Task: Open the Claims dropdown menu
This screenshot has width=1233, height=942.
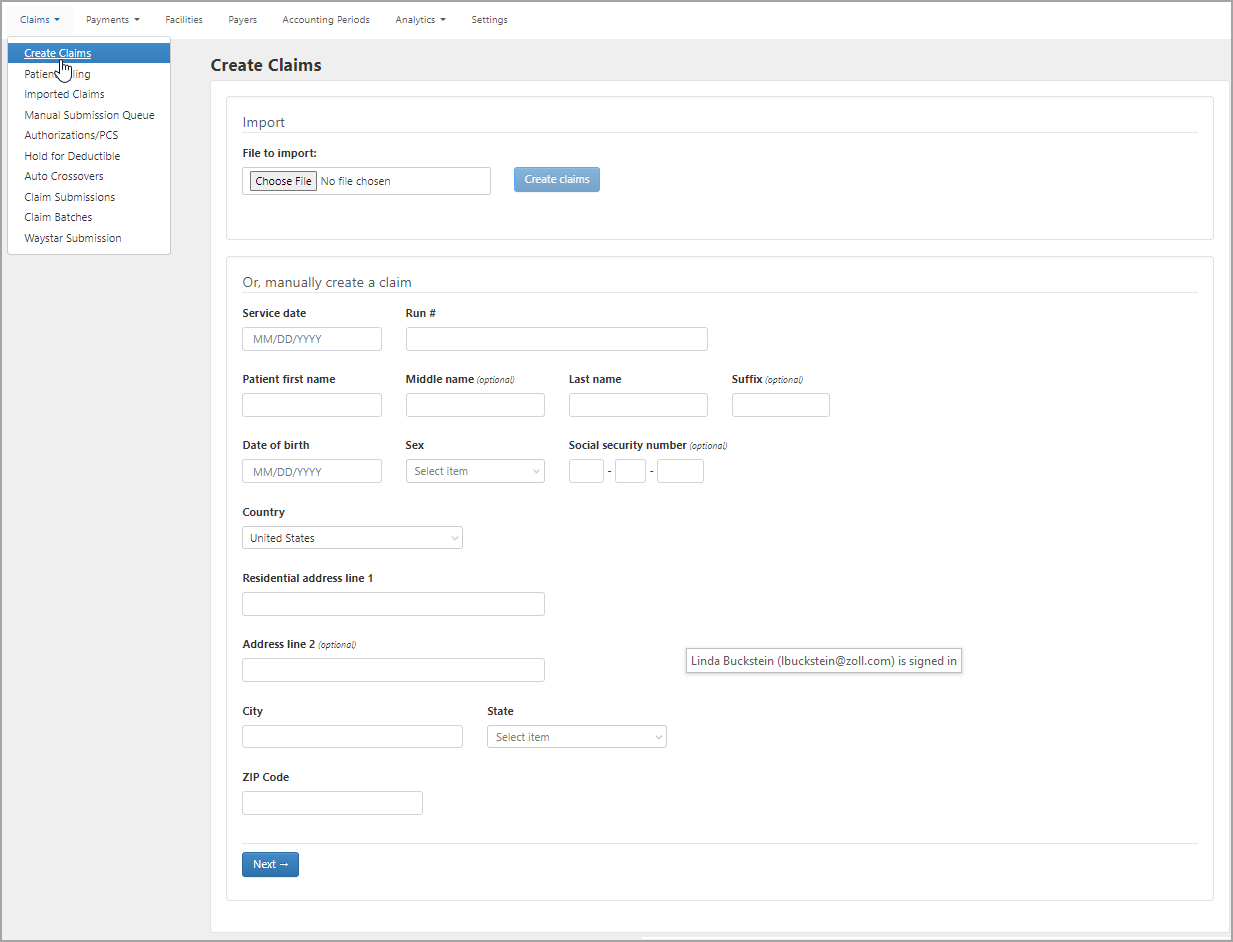Action: 40,20
